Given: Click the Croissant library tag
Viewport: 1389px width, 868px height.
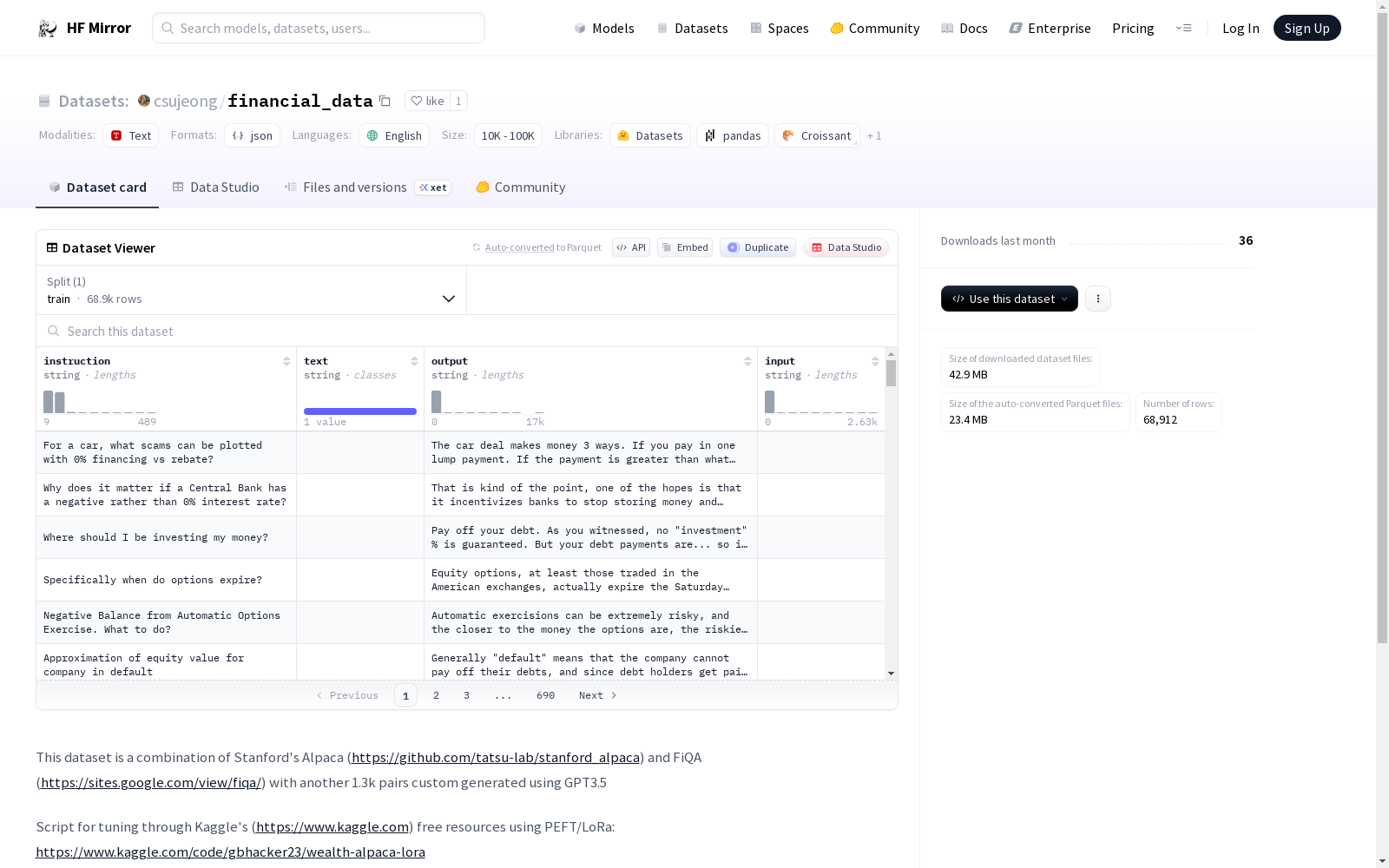Looking at the screenshot, I should click(817, 135).
